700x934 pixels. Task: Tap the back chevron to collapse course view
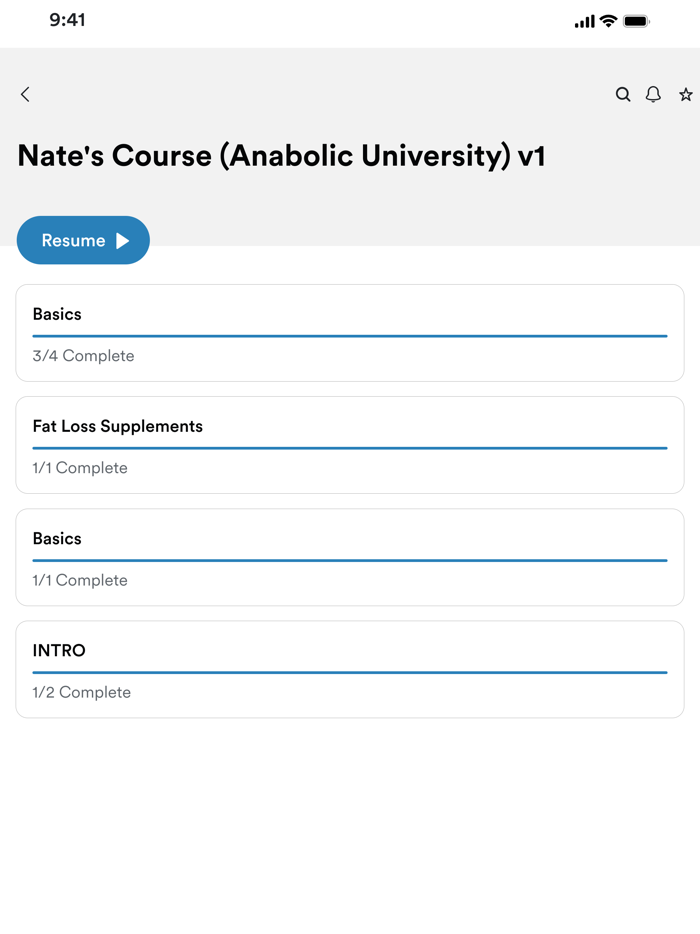click(24, 94)
